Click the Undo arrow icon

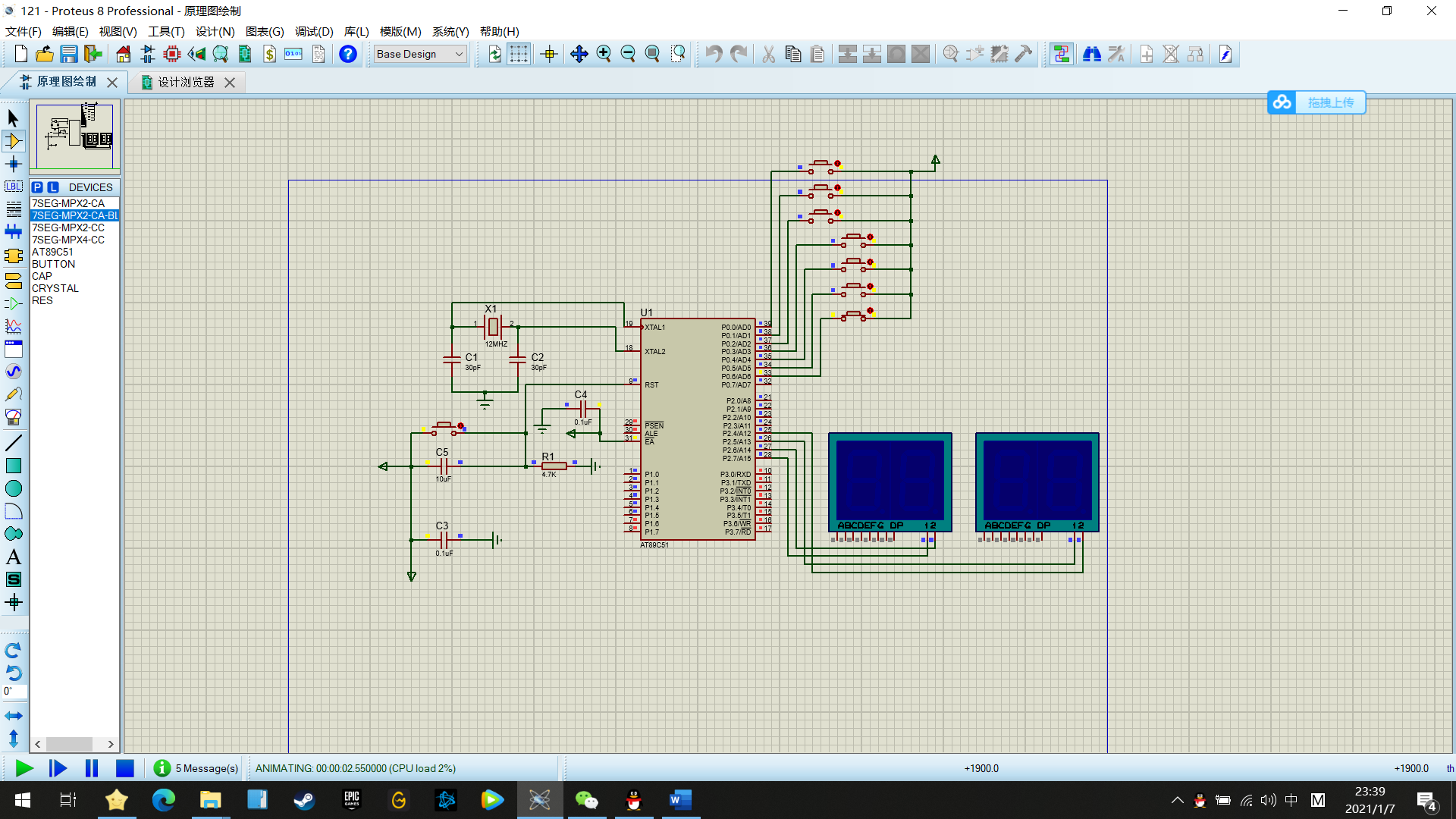[714, 54]
